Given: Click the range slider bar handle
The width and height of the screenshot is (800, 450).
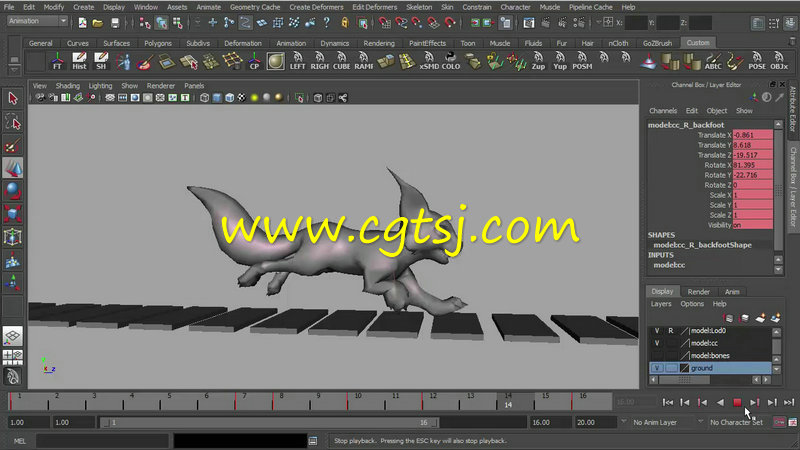Looking at the screenshot, I should point(269,422).
